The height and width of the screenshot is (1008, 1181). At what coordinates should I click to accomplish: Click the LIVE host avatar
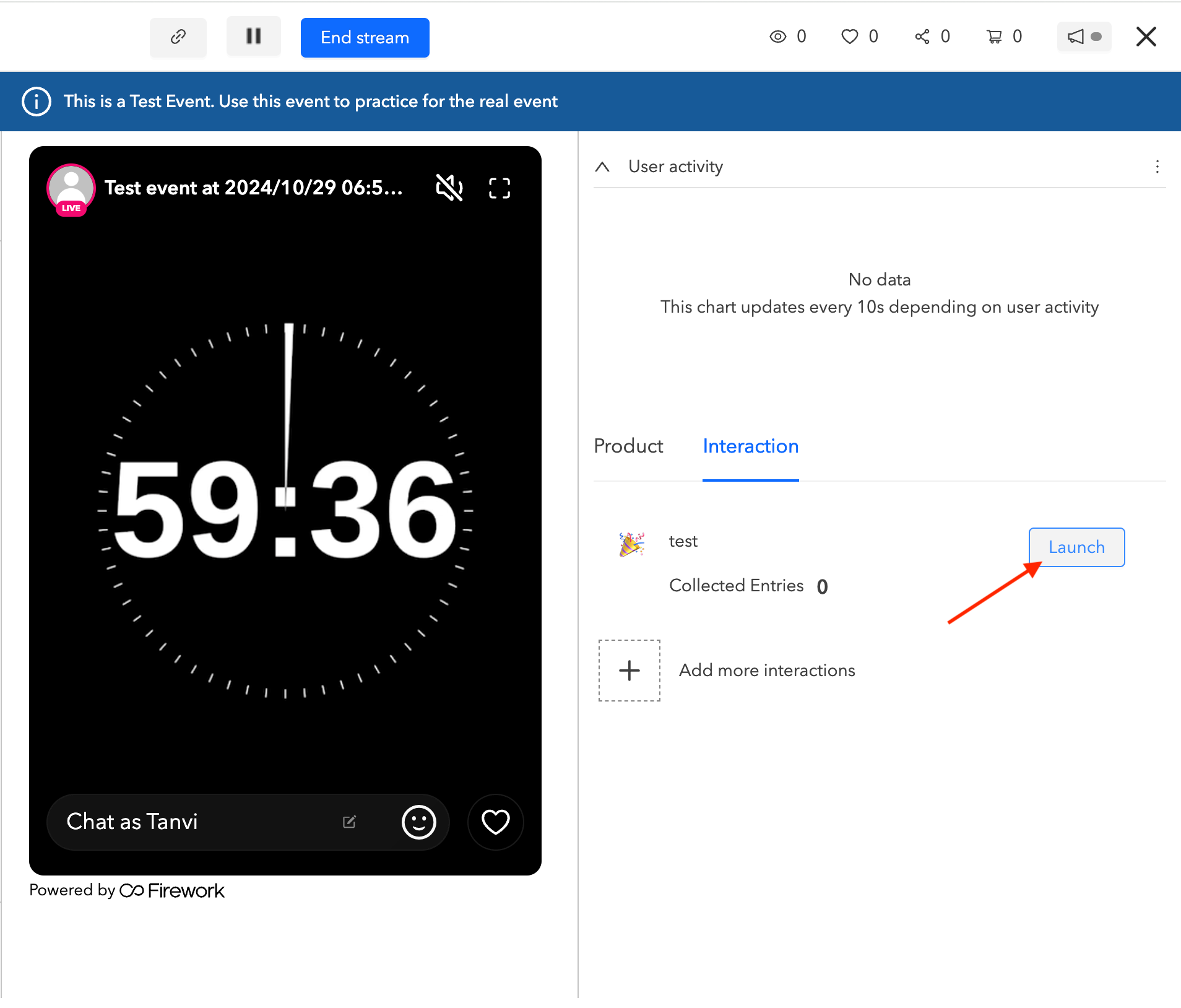pos(71,189)
